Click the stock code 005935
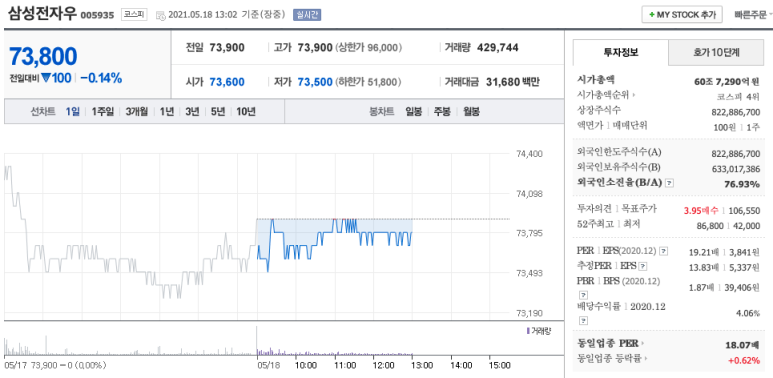 98,15
